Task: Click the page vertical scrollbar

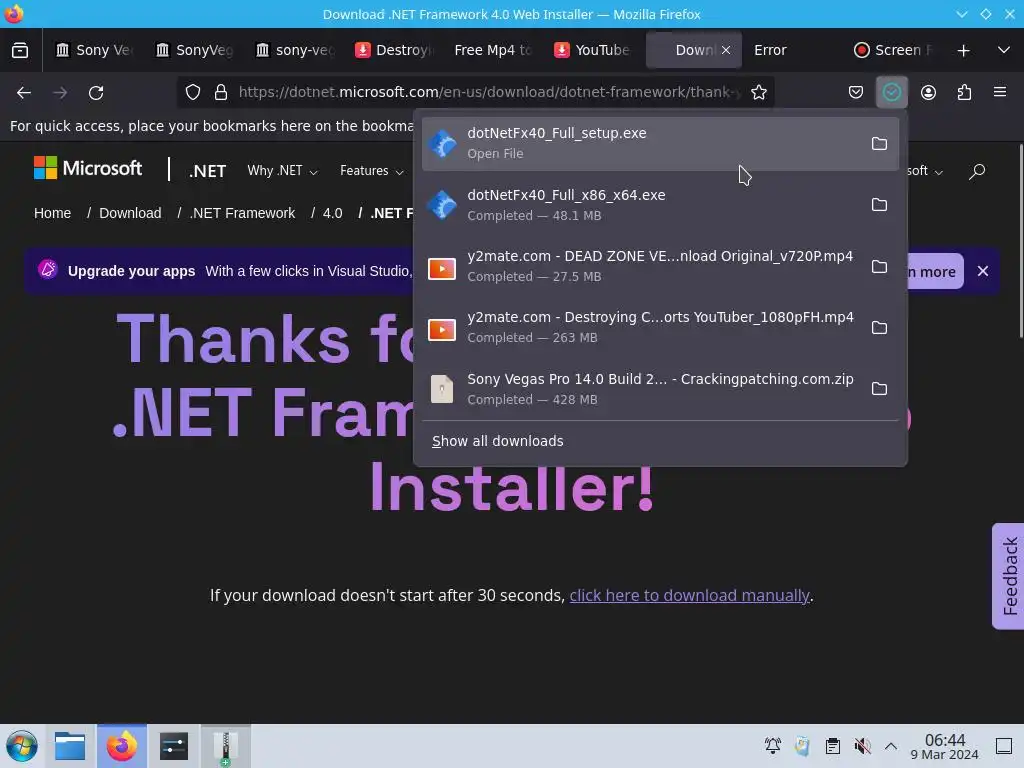Action: click(1019, 242)
